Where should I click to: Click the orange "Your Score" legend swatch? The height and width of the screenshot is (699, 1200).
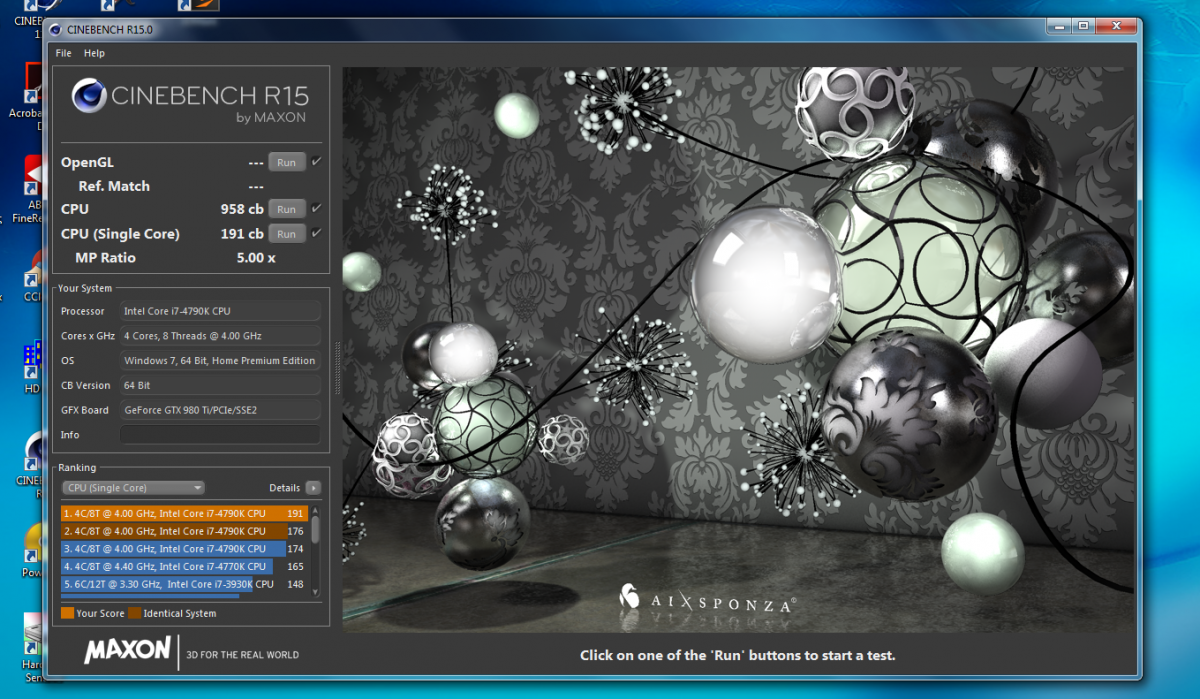pos(67,613)
